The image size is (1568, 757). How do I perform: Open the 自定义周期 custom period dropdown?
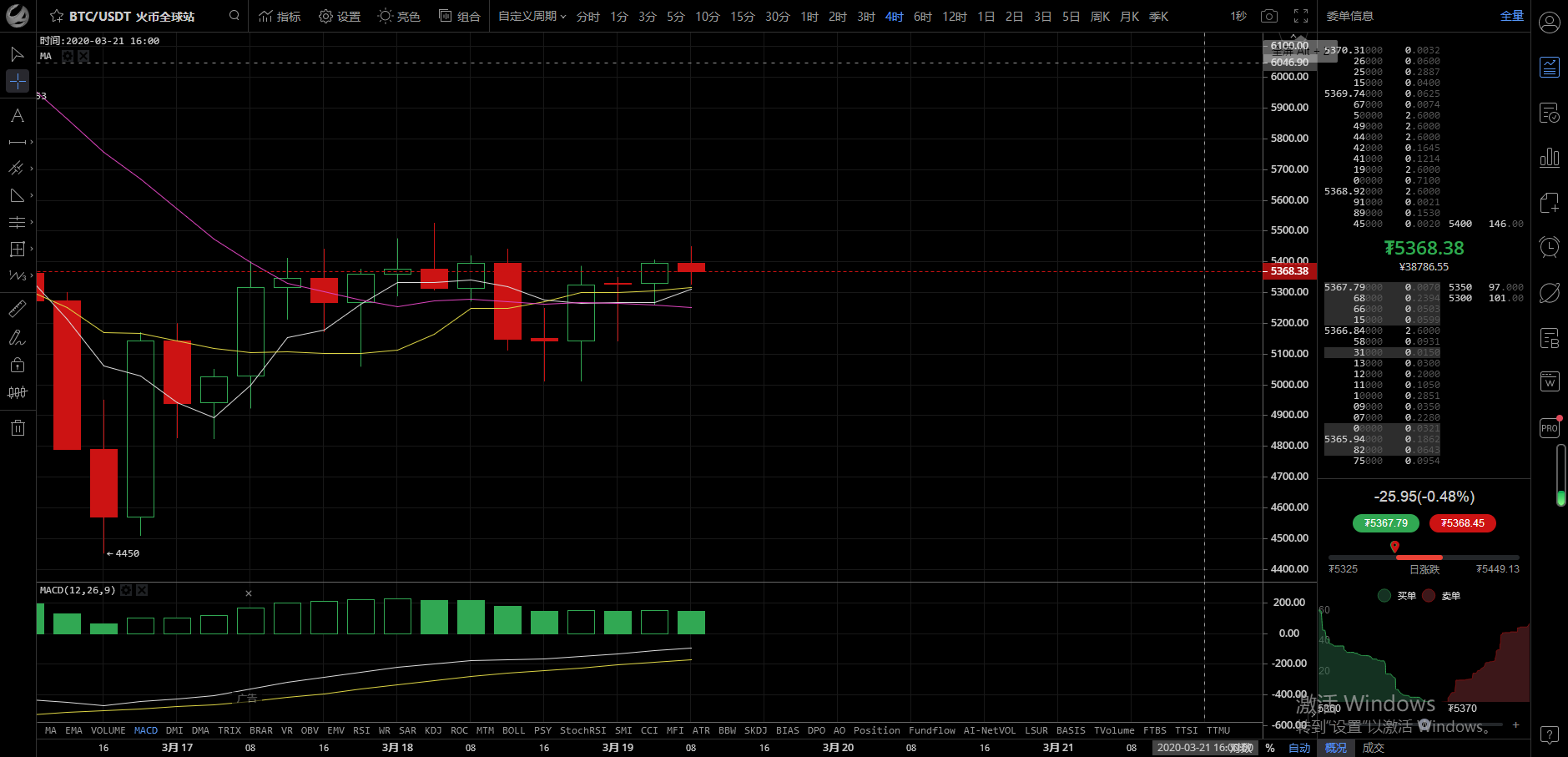(532, 16)
